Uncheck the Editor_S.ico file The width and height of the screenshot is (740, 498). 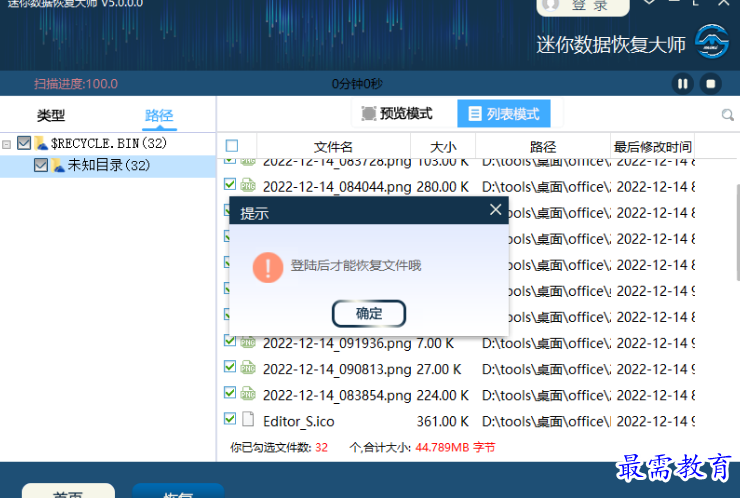tap(230, 418)
